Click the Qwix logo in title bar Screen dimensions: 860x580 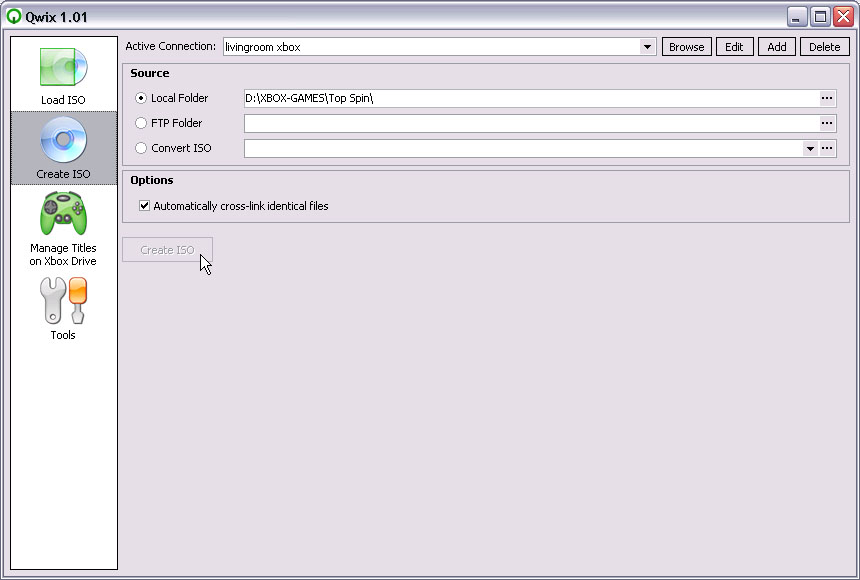tap(14, 16)
